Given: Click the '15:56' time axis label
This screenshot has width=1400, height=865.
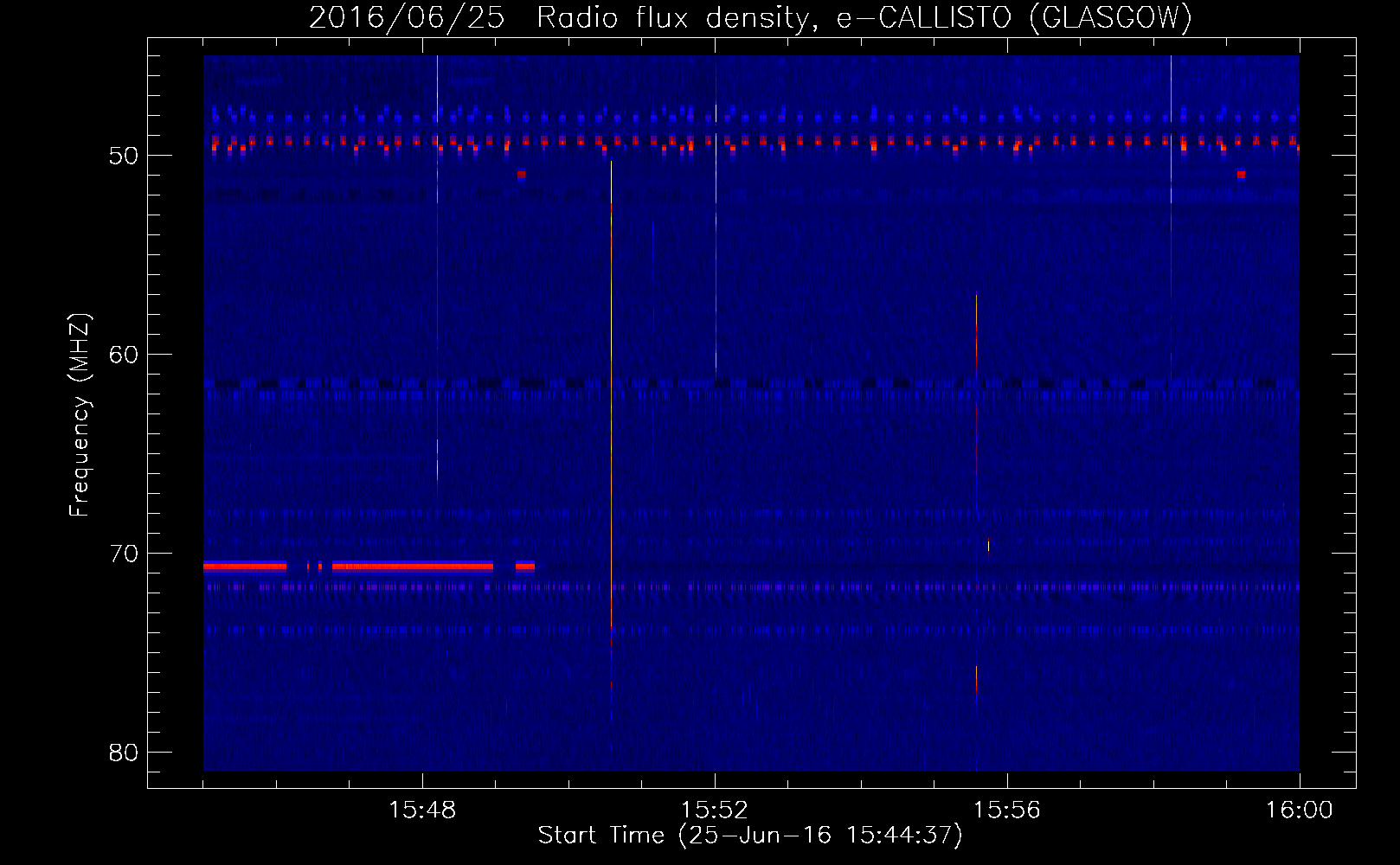Looking at the screenshot, I should (x=1007, y=810).
